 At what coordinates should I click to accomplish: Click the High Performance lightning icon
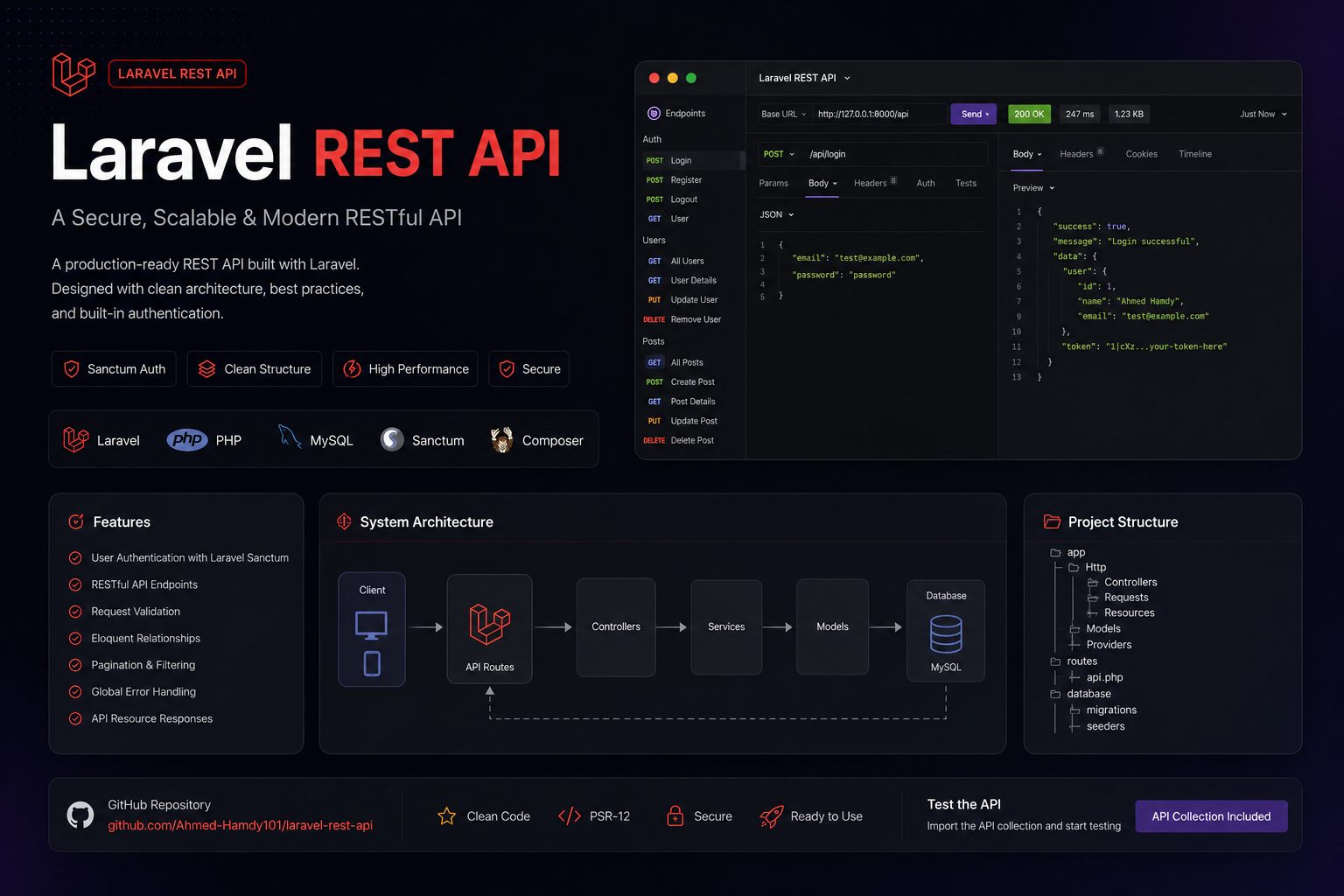[x=352, y=369]
